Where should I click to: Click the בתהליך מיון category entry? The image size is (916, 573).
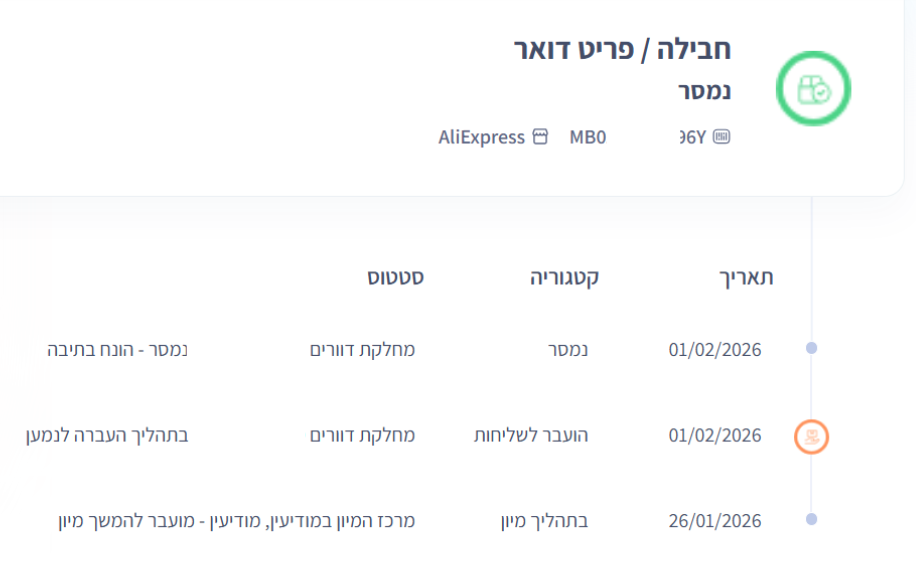[x=544, y=521]
